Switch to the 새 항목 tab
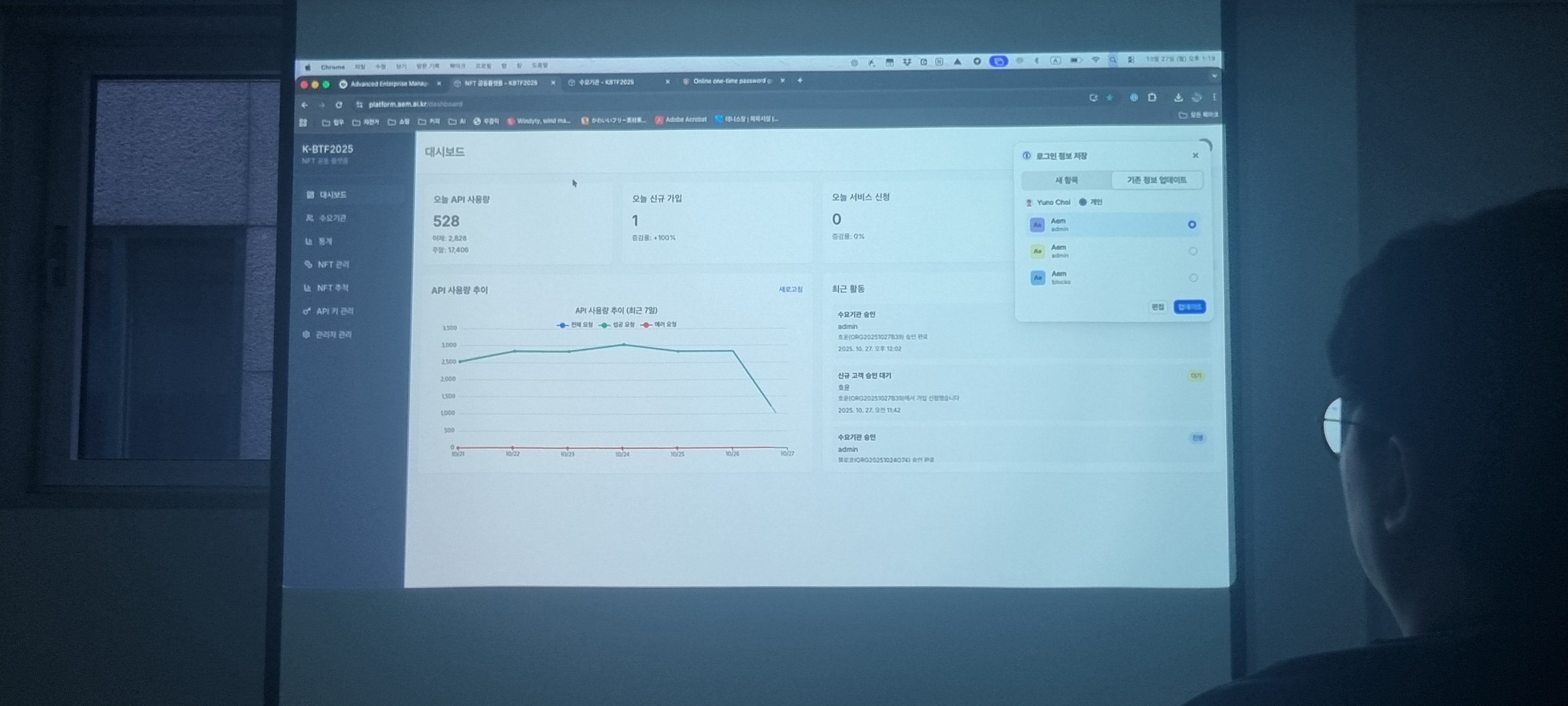Screen dimensions: 1568x706 pyautogui.click(x=1066, y=180)
